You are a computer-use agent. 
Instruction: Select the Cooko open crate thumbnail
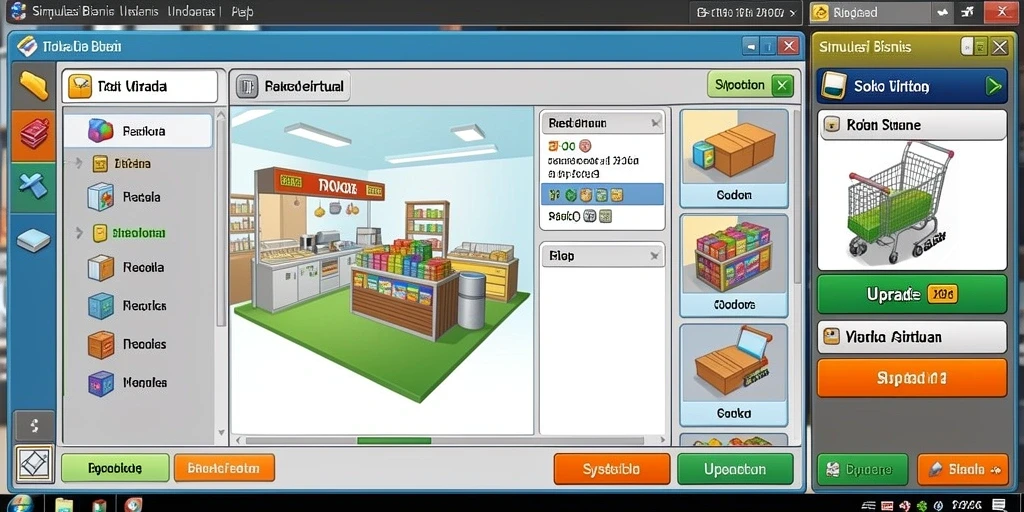[x=734, y=375]
